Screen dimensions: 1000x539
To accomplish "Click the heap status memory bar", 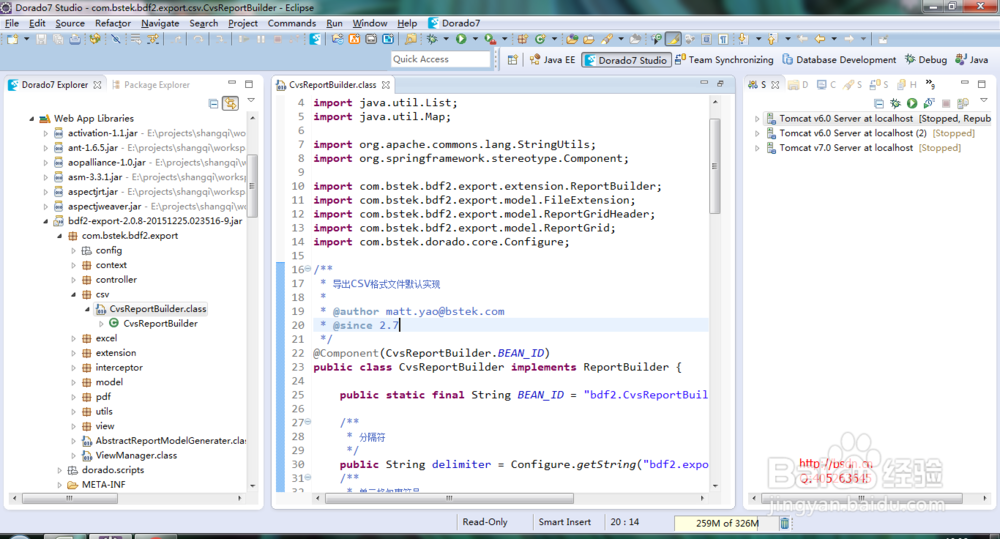I will click(726, 523).
